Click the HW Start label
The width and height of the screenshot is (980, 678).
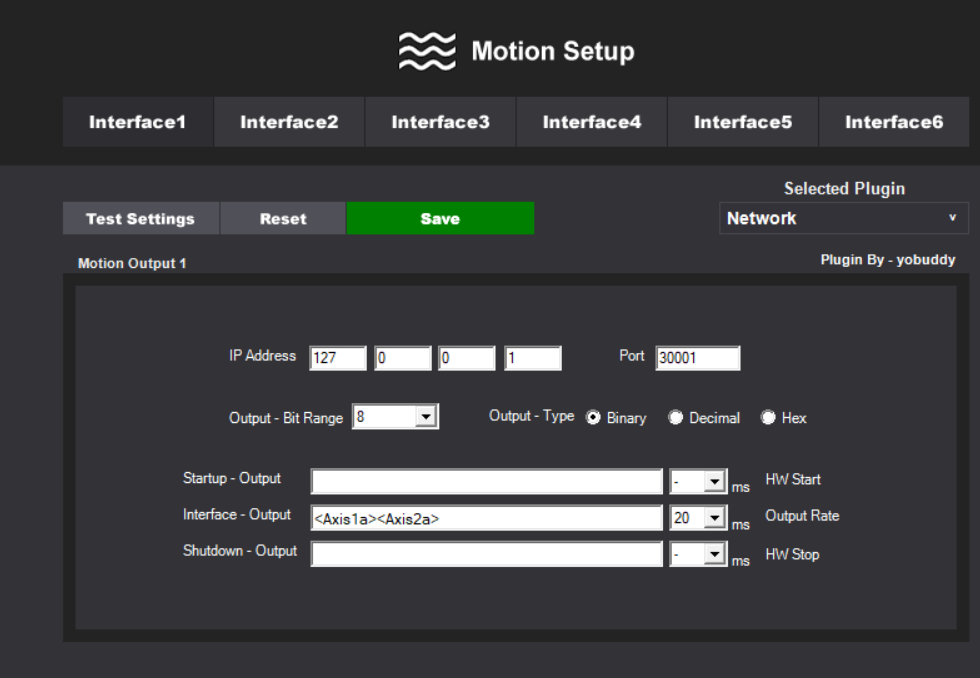(792, 480)
